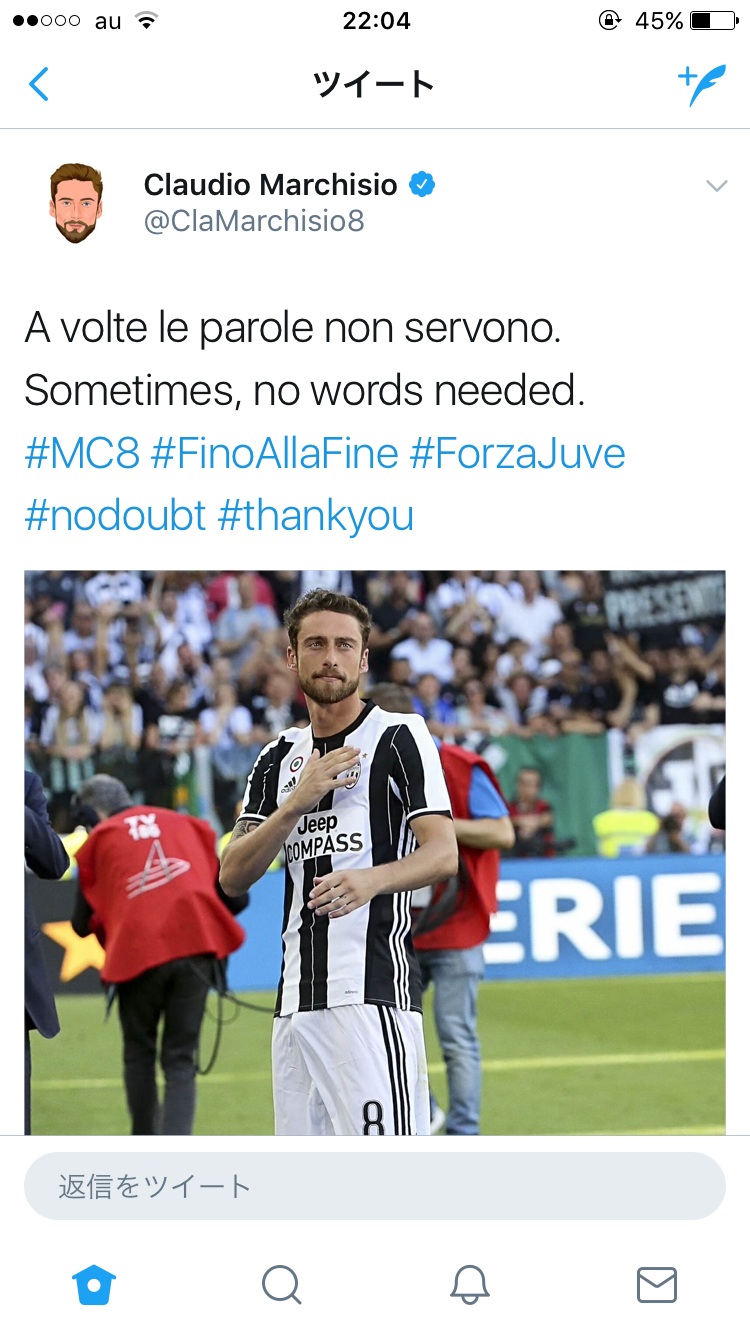Open the #FinoAllaFine hashtag

275,454
